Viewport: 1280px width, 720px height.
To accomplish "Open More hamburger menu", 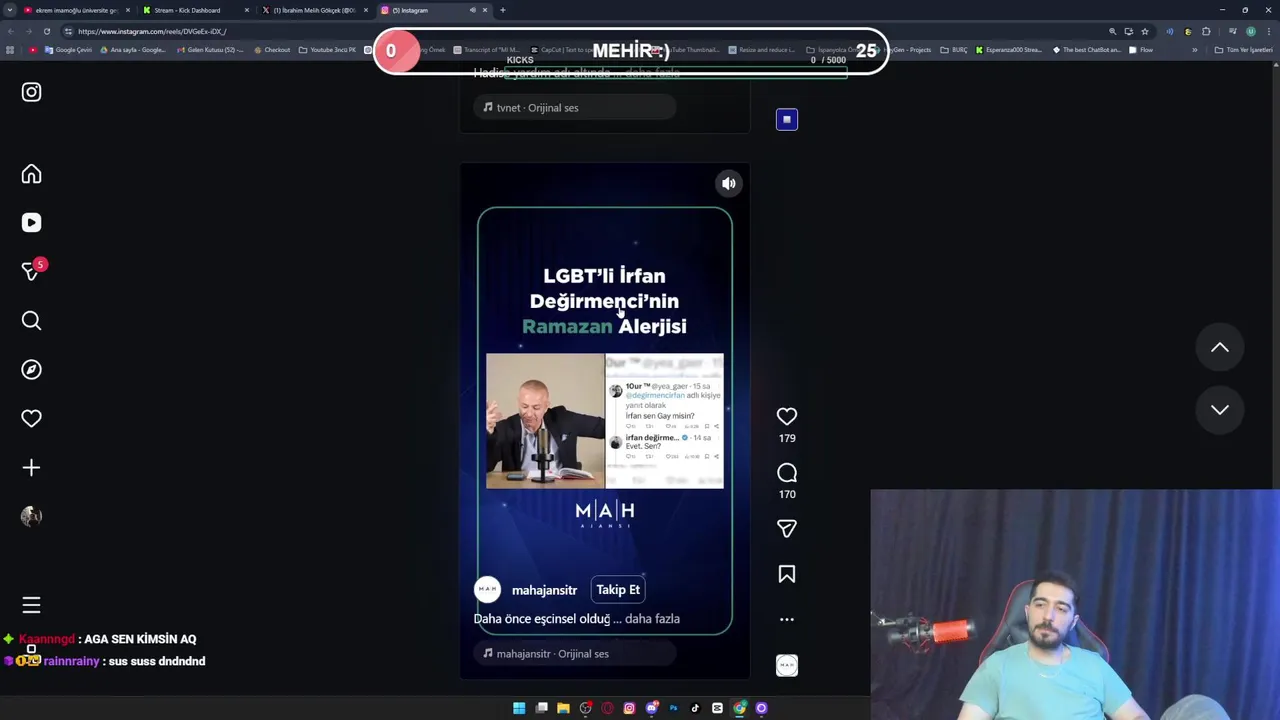I will [31, 605].
